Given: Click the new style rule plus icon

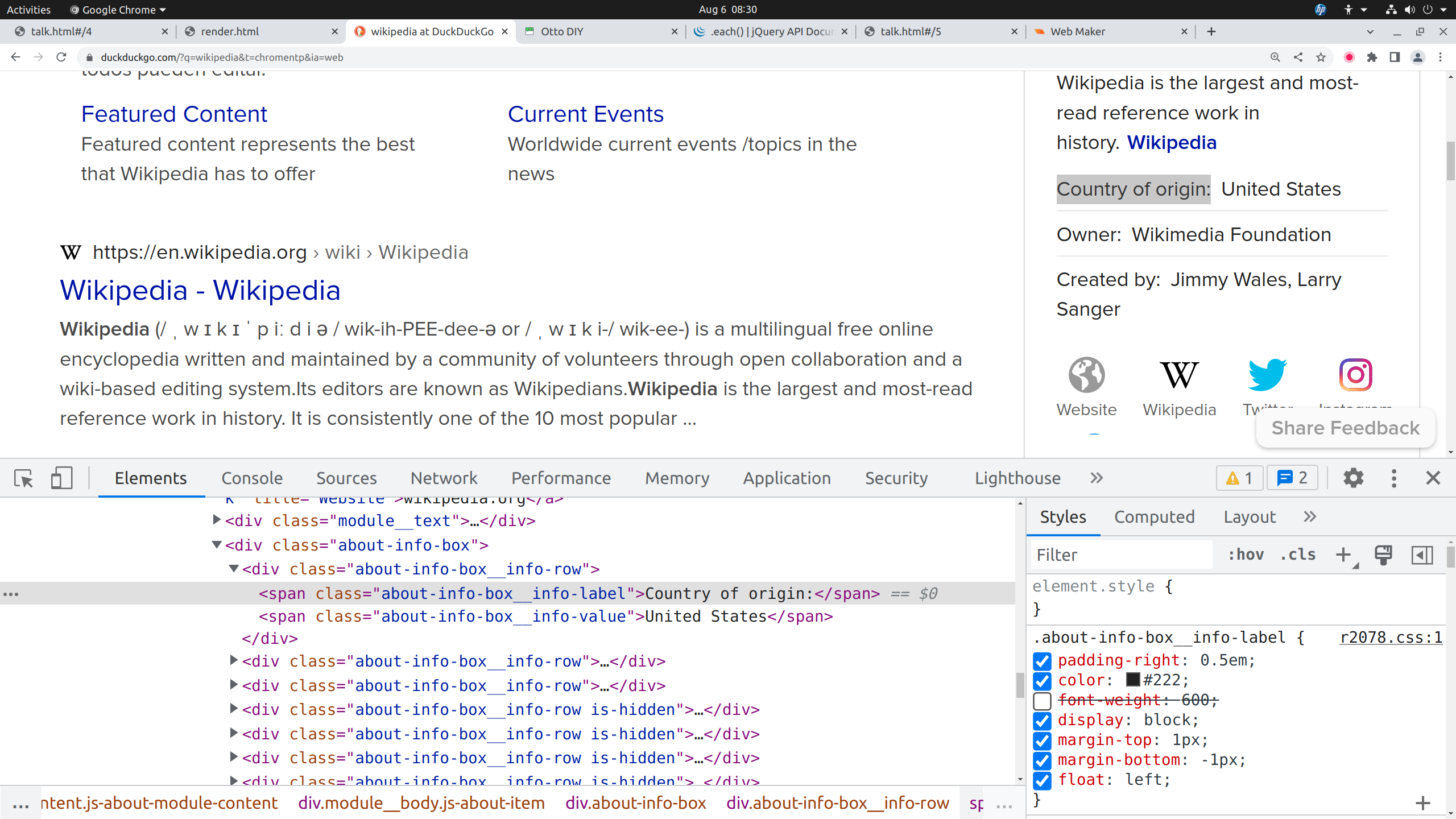Looking at the screenshot, I should (x=1343, y=555).
